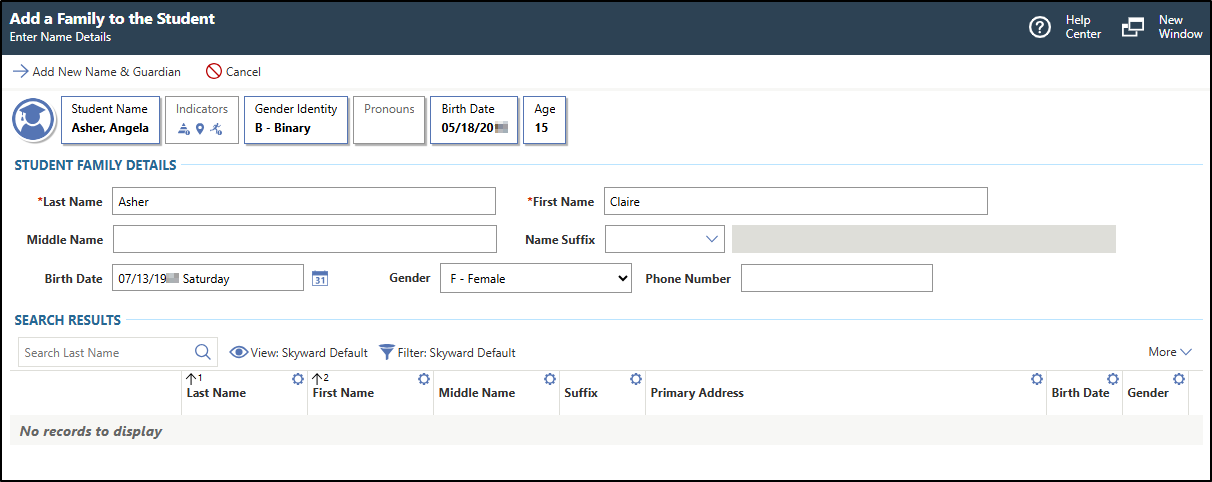Open the Gender dropdown list
Screen dimensions: 1212x482
[x=535, y=279]
